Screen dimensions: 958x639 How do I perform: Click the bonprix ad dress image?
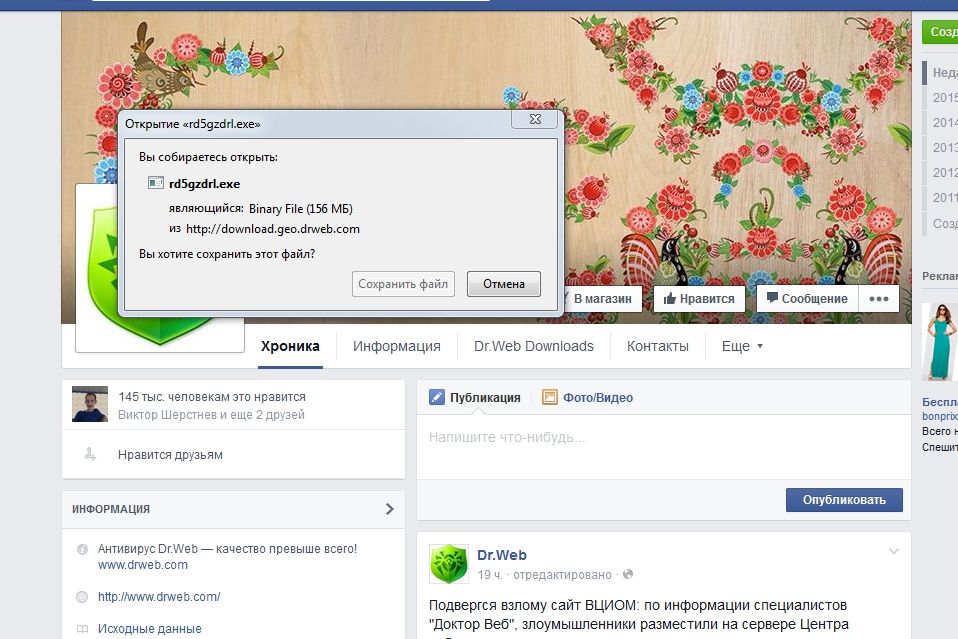click(940, 341)
